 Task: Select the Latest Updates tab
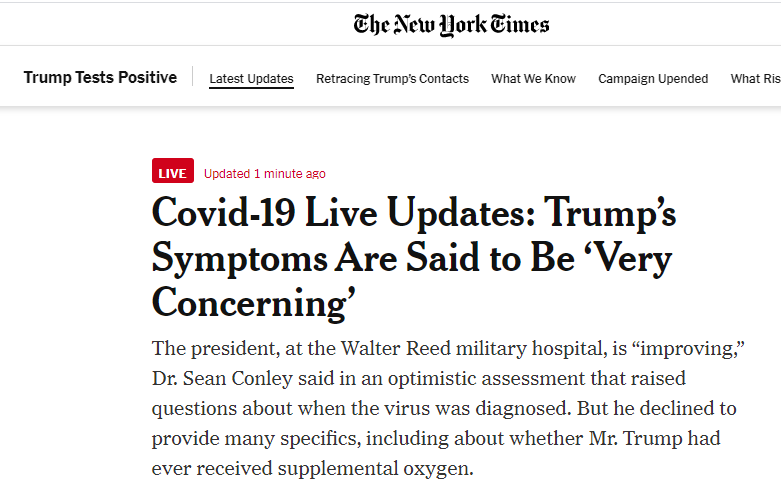251,79
